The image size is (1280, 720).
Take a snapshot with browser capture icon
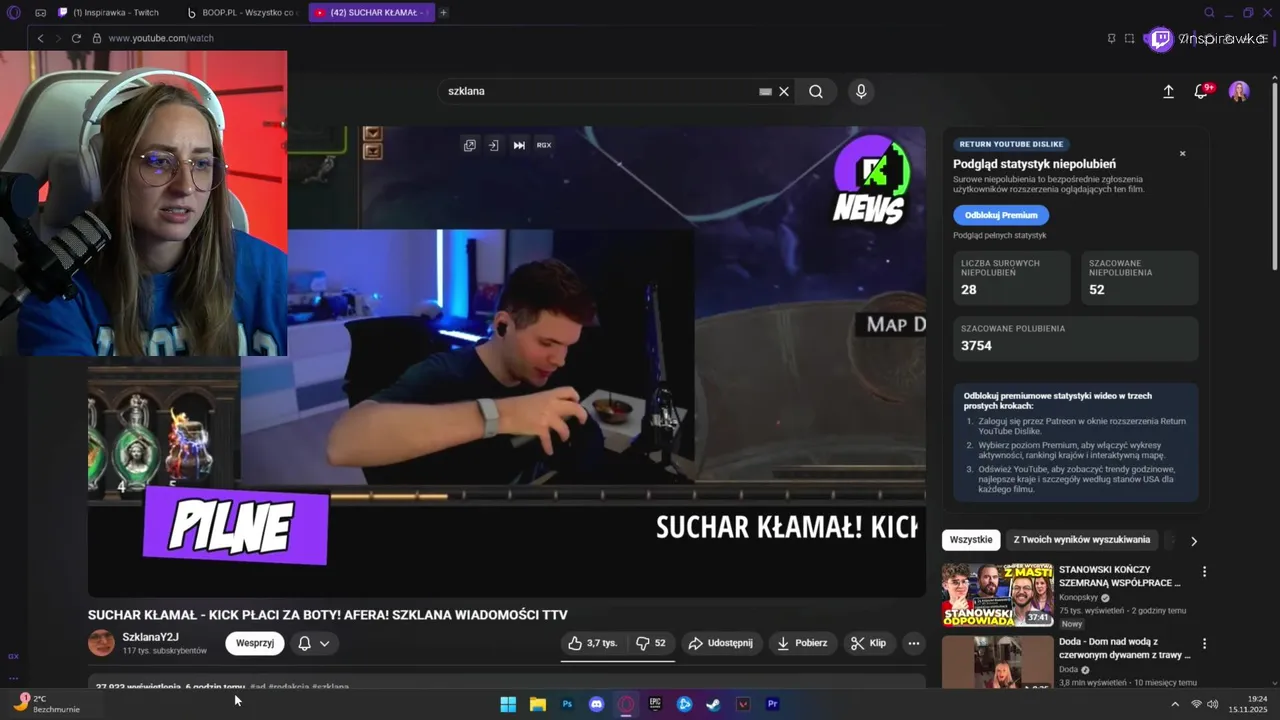click(x=1129, y=38)
